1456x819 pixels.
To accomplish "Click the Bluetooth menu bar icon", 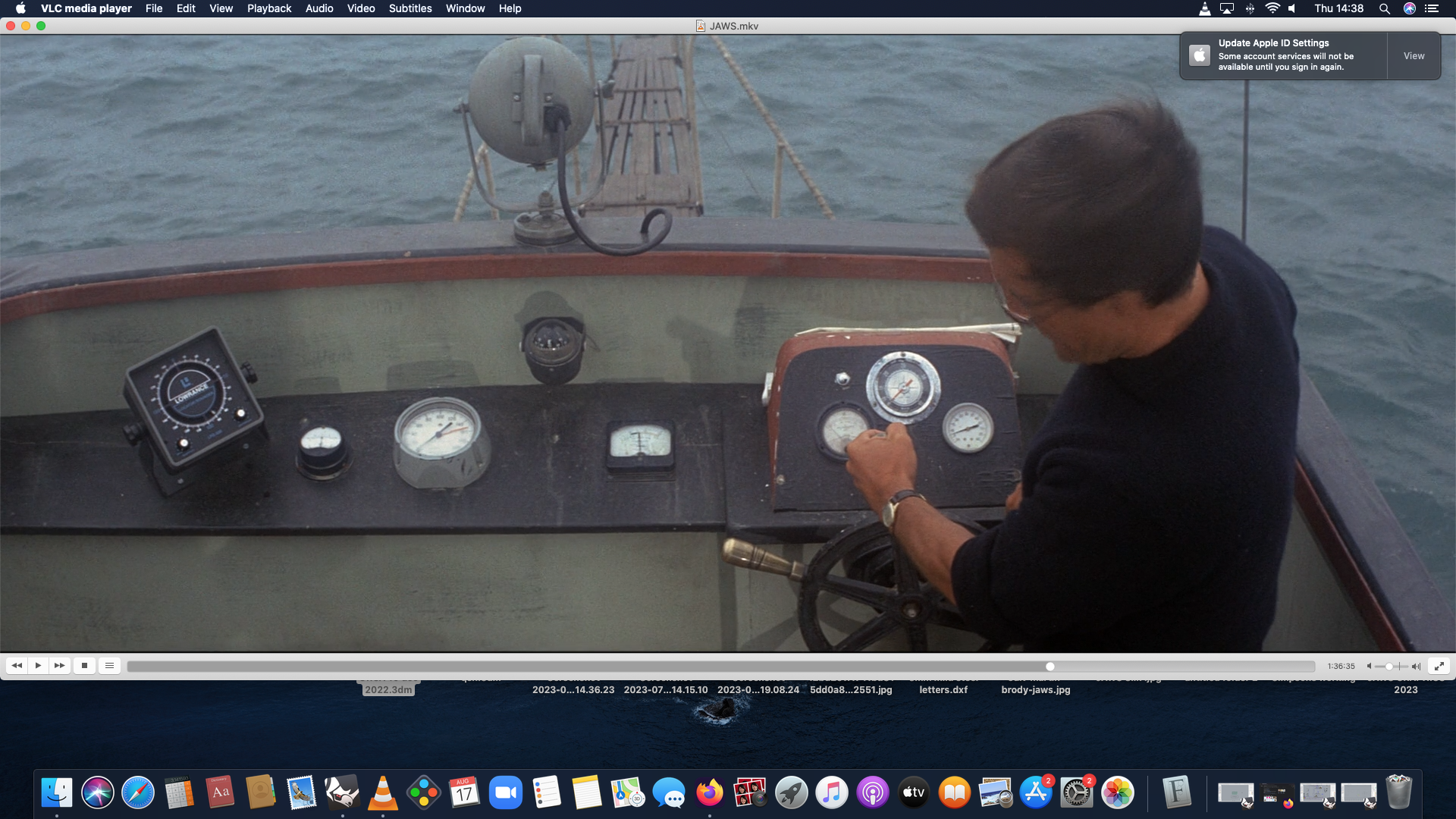I will [x=1250, y=8].
